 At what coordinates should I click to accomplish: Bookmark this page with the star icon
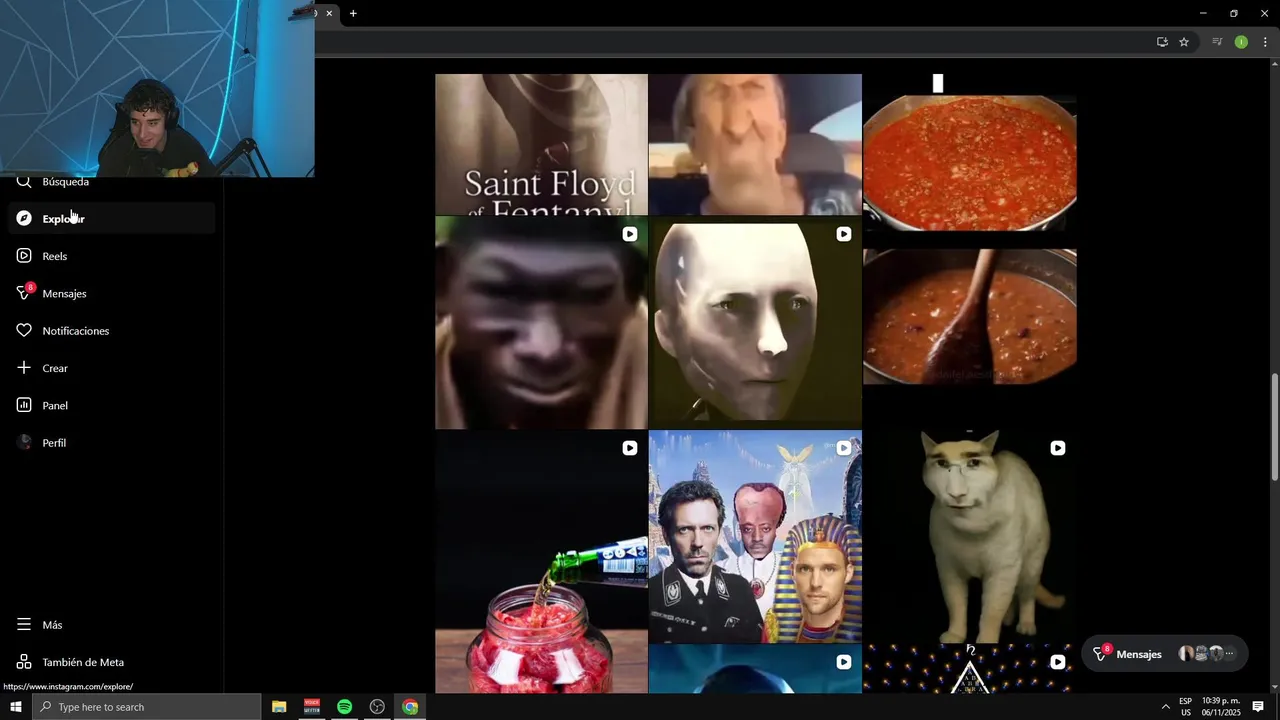pyautogui.click(x=1184, y=42)
